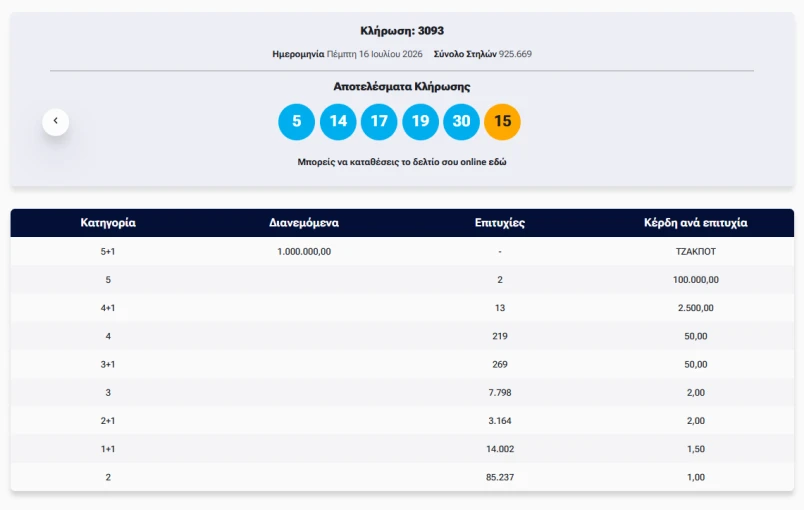Select the 1.000.000,00 distributed amount
This screenshot has height=510, width=804.
304,252
